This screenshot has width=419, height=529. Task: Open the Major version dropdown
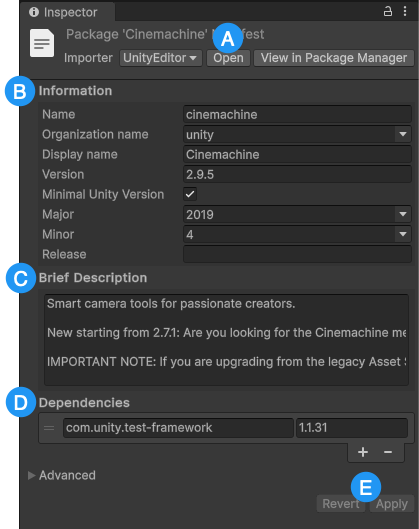(297, 214)
